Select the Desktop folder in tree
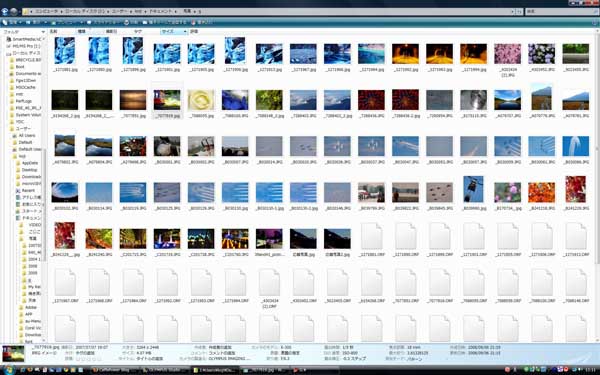The width and height of the screenshot is (600, 375). pyautogui.click(x=26, y=170)
